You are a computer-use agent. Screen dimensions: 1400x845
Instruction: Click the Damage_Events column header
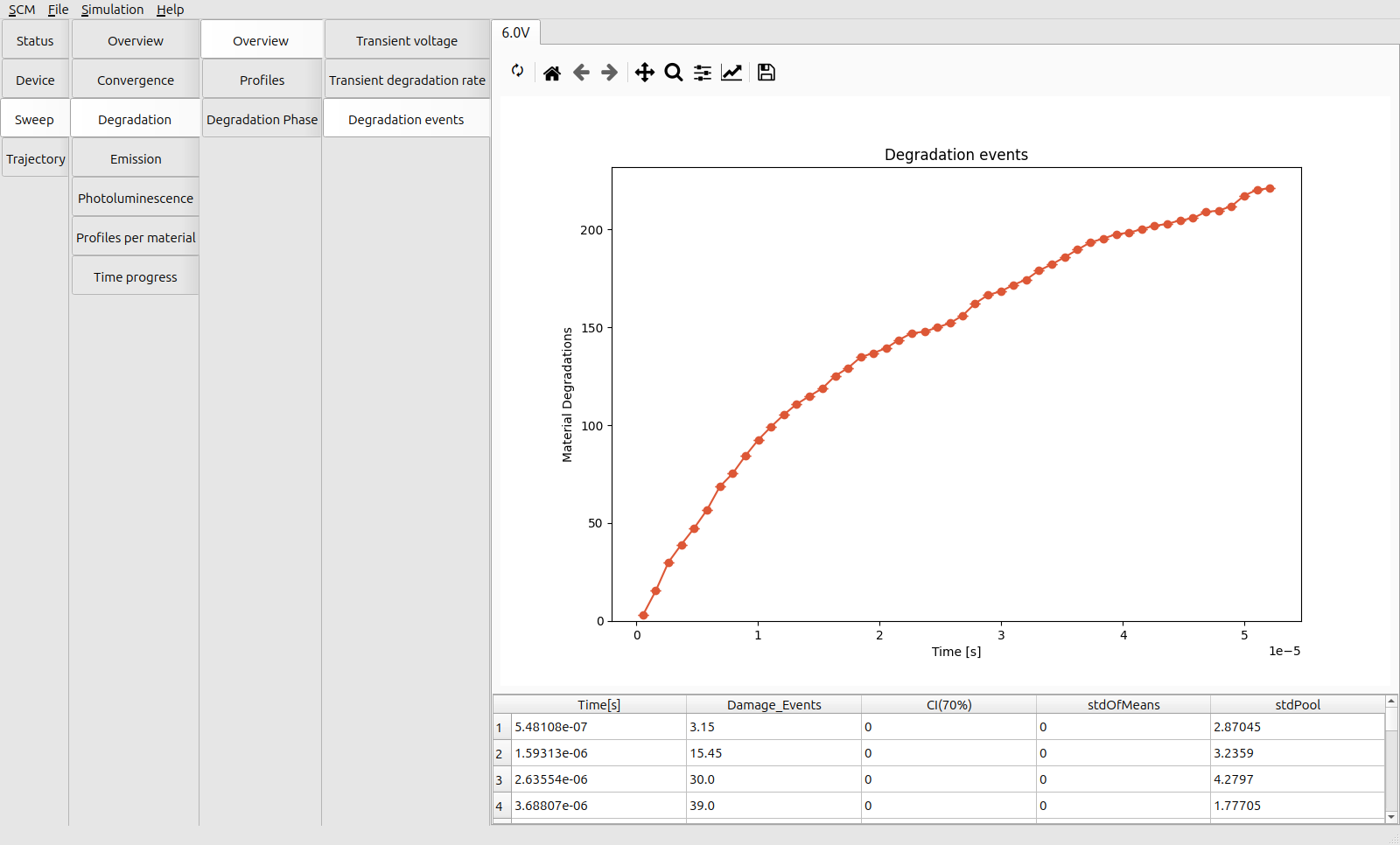[773, 705]
